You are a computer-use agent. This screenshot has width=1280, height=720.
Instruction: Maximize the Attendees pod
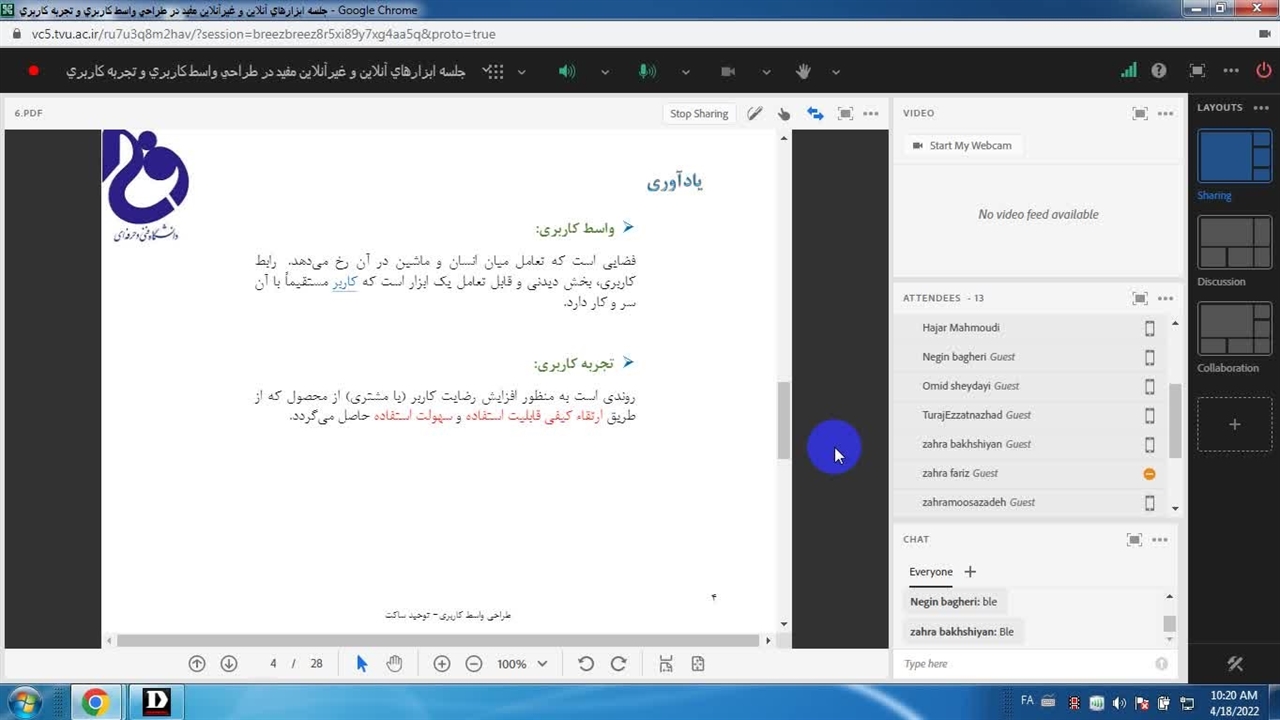tap(1139, 298)
